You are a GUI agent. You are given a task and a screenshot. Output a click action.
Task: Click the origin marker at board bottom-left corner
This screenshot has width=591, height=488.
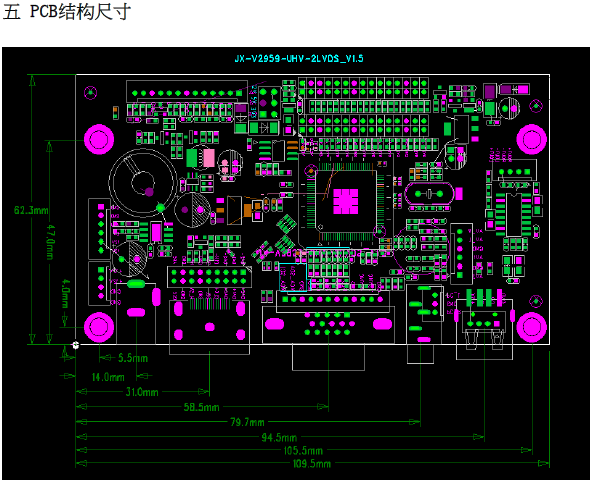tap(76, 345)
